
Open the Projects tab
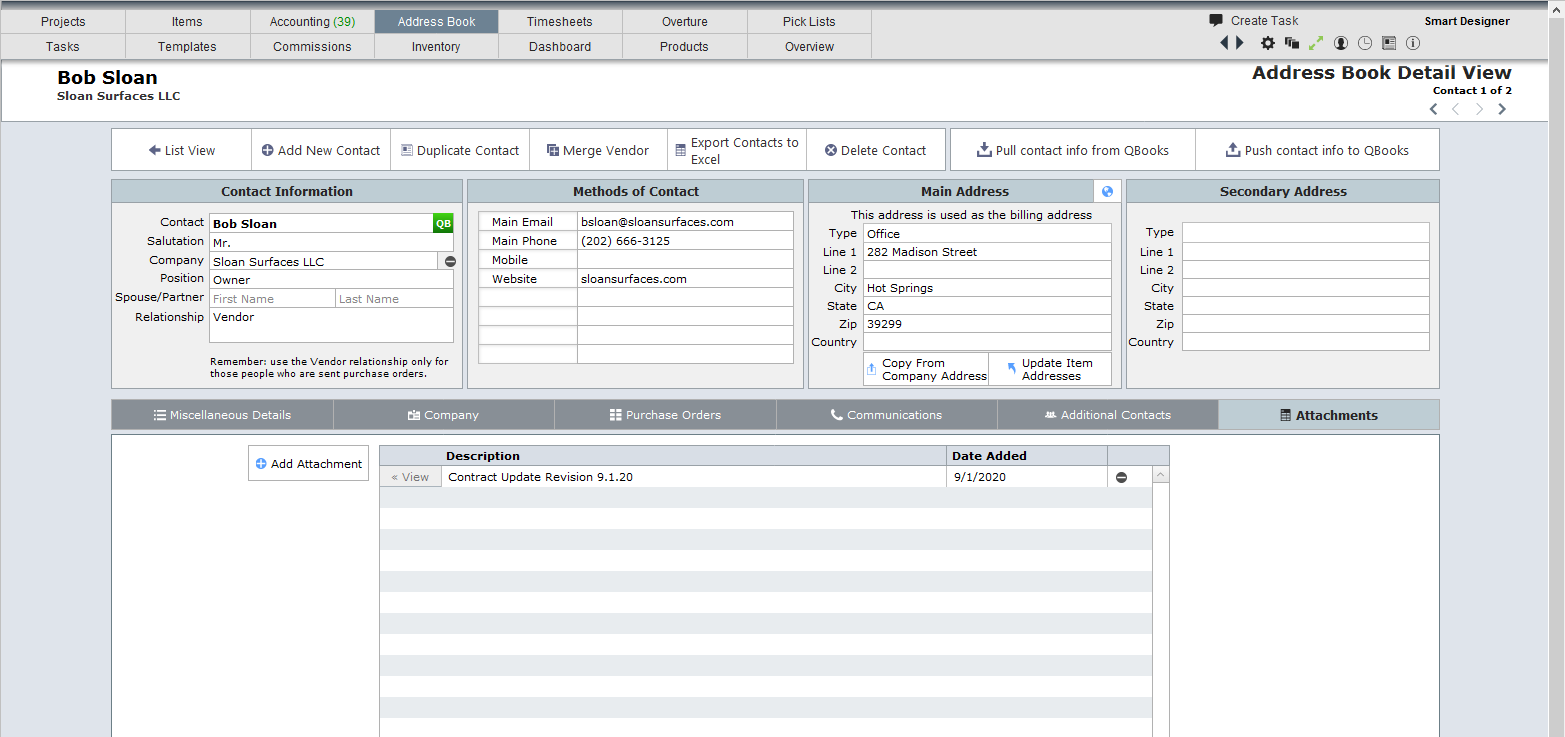[x=63, y=21]
